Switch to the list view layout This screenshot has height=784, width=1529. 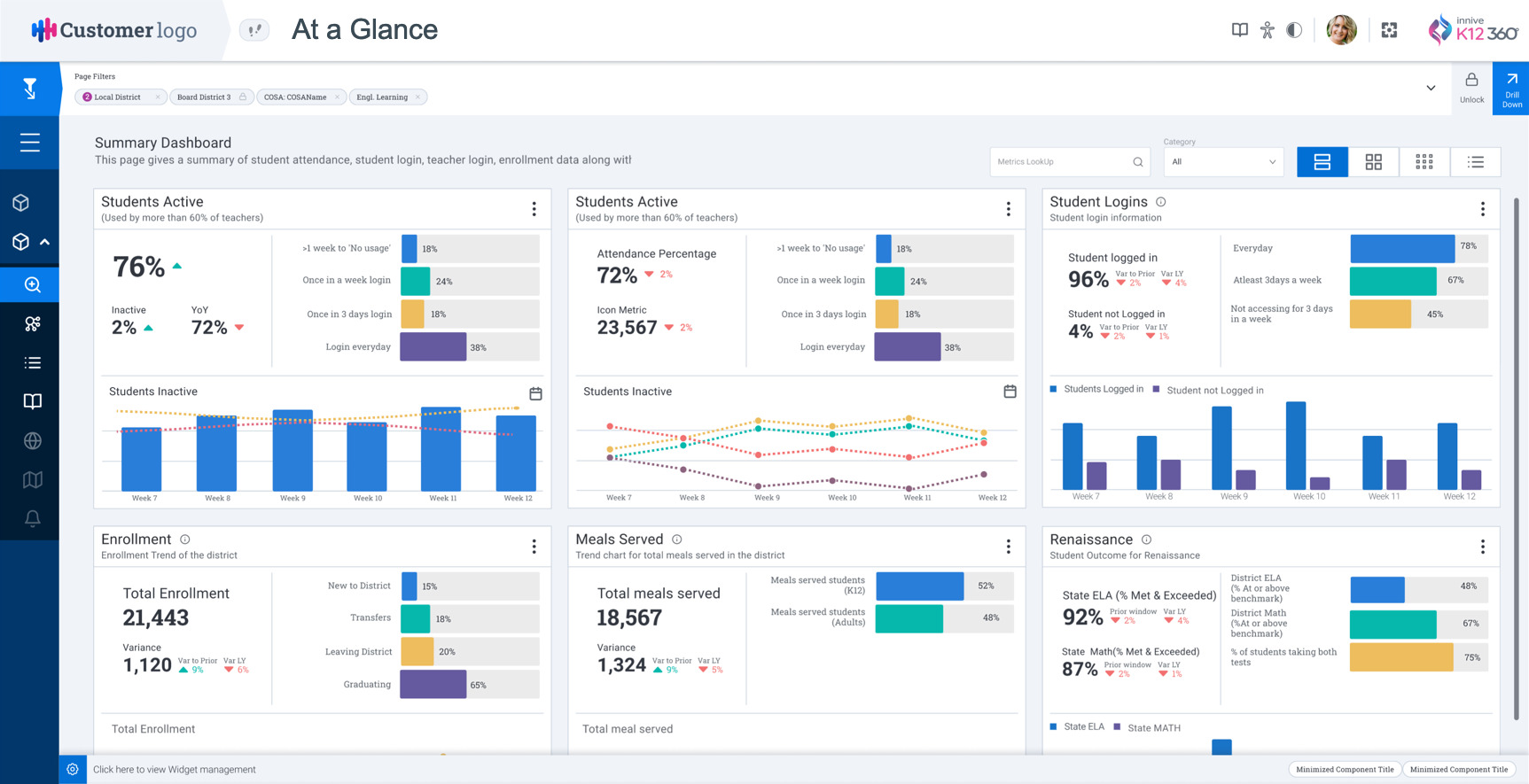pos(1475,162)
